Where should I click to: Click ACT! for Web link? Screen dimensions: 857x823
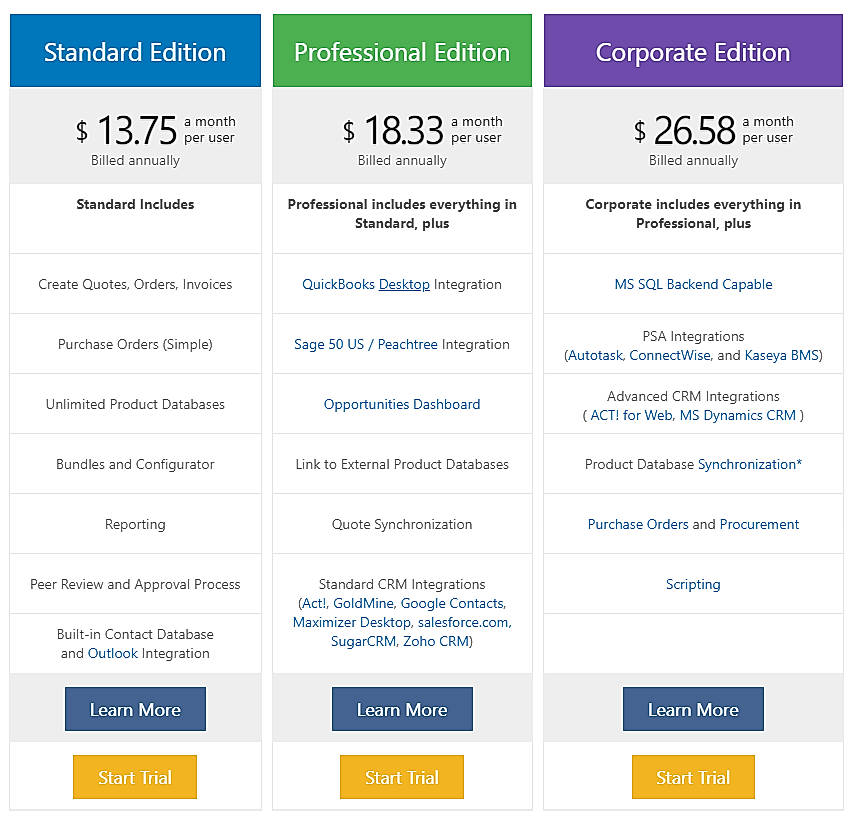631,415
